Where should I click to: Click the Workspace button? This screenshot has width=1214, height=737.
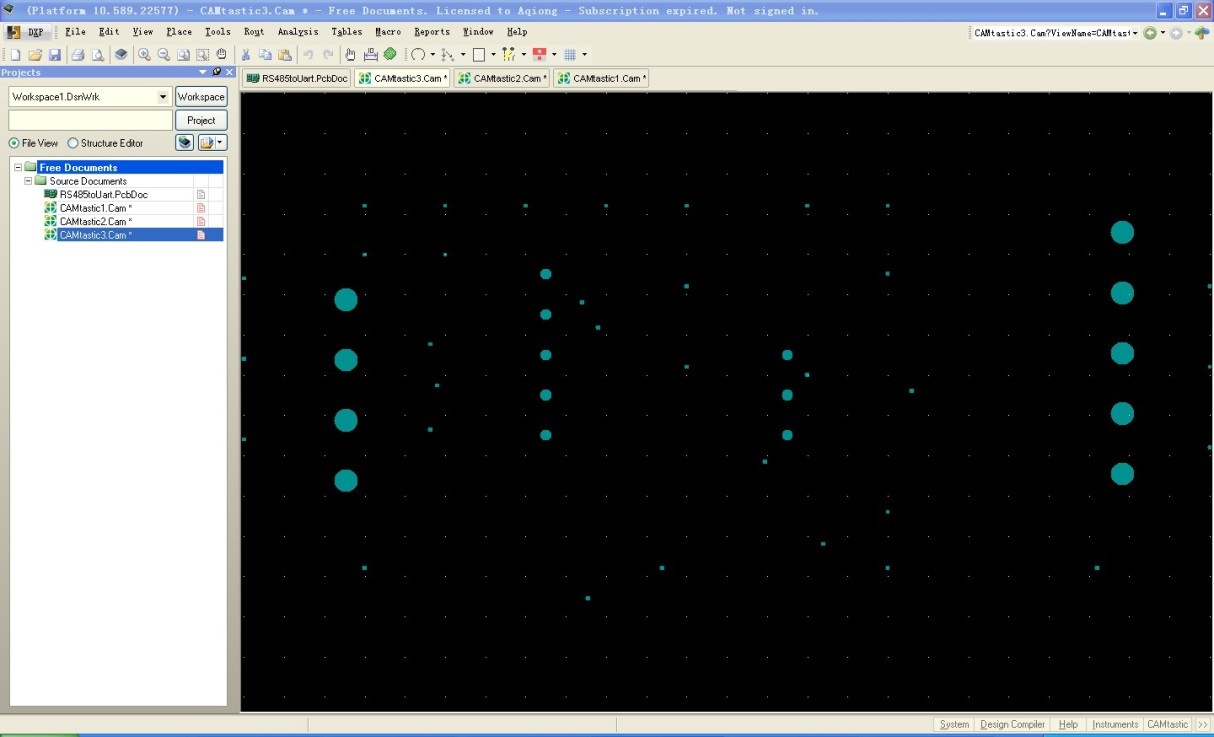coord(201,97)
